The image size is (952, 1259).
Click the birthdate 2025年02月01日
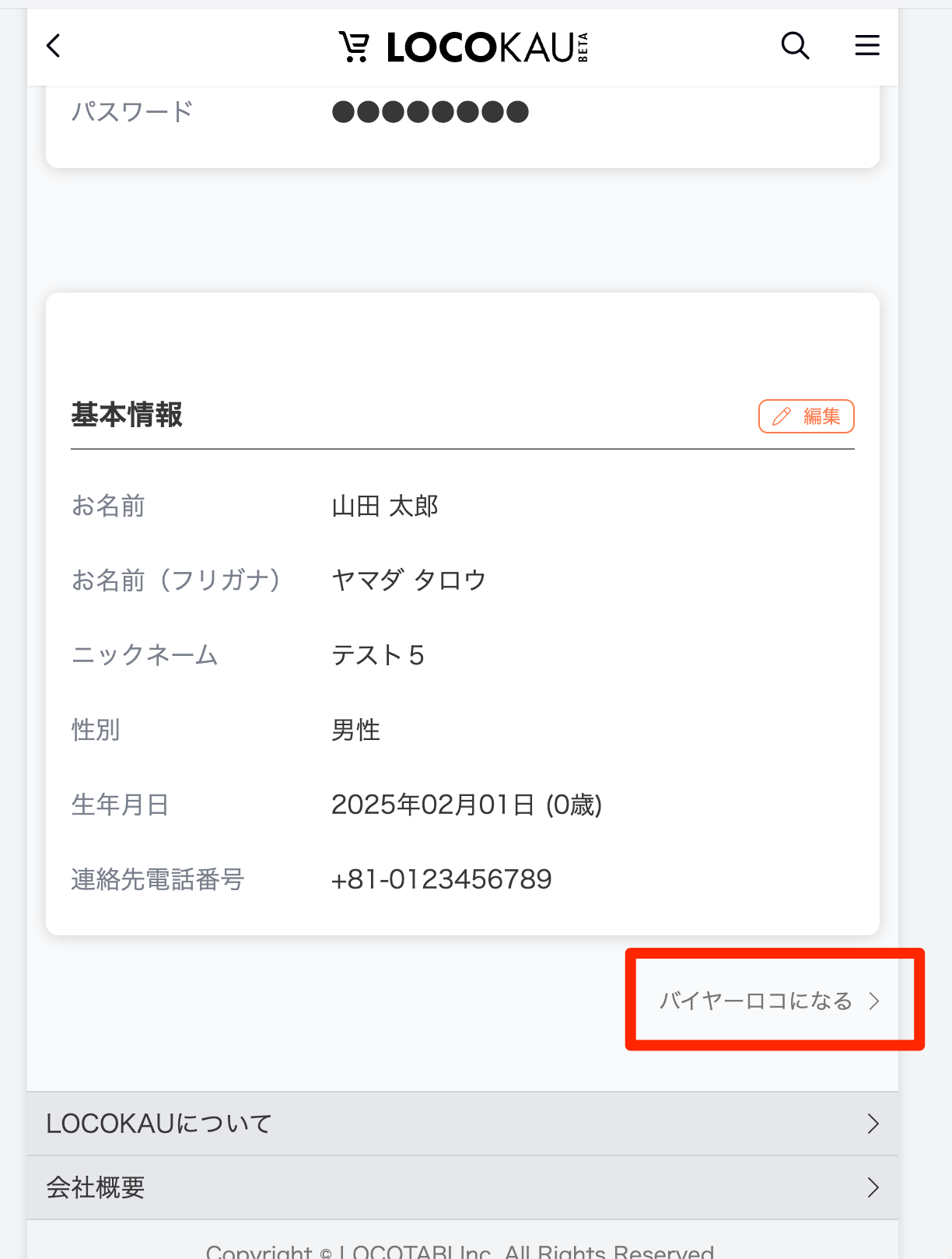(x=432, y=805)
